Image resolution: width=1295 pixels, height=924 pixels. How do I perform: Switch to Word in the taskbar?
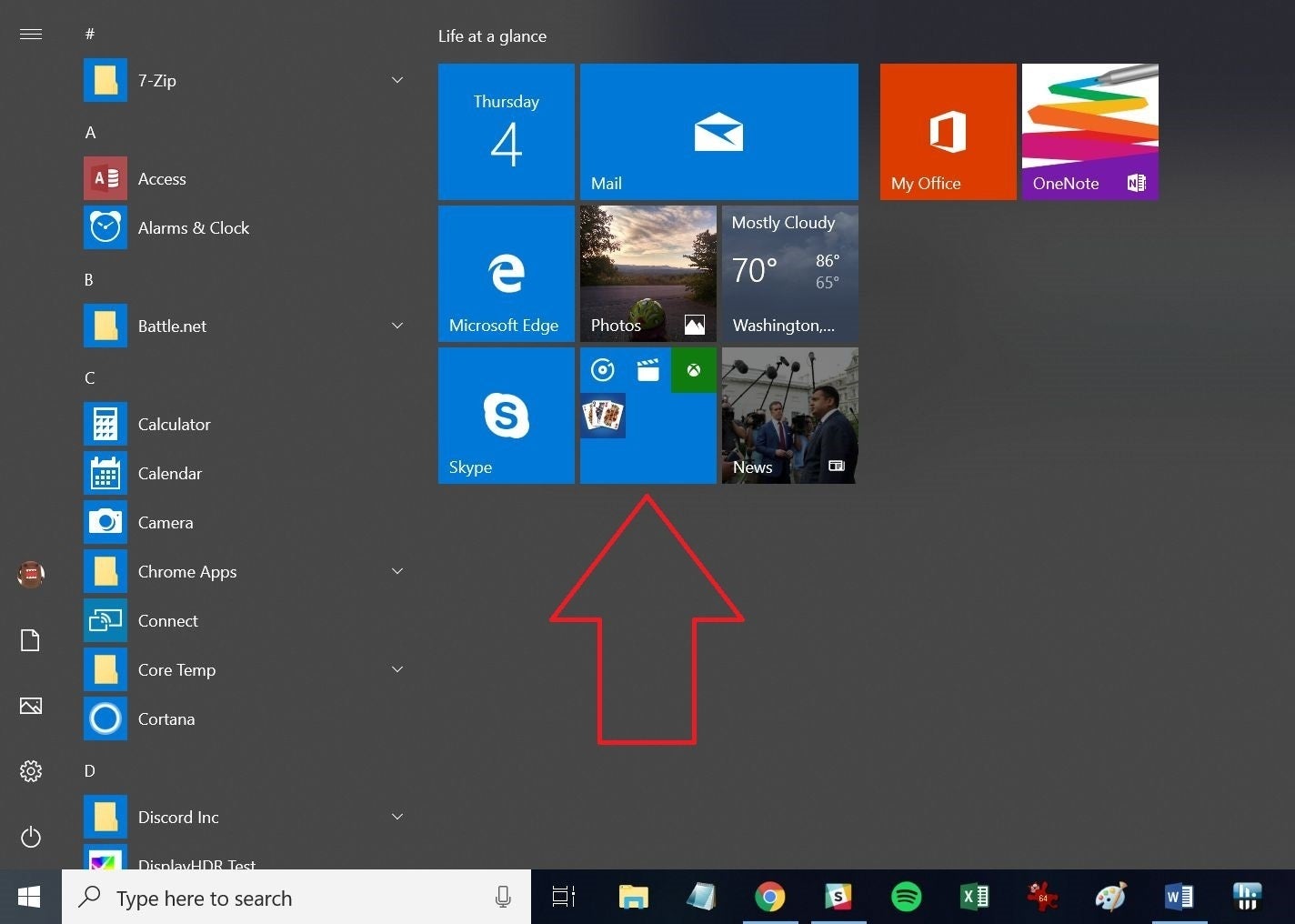pos(1179,898)
